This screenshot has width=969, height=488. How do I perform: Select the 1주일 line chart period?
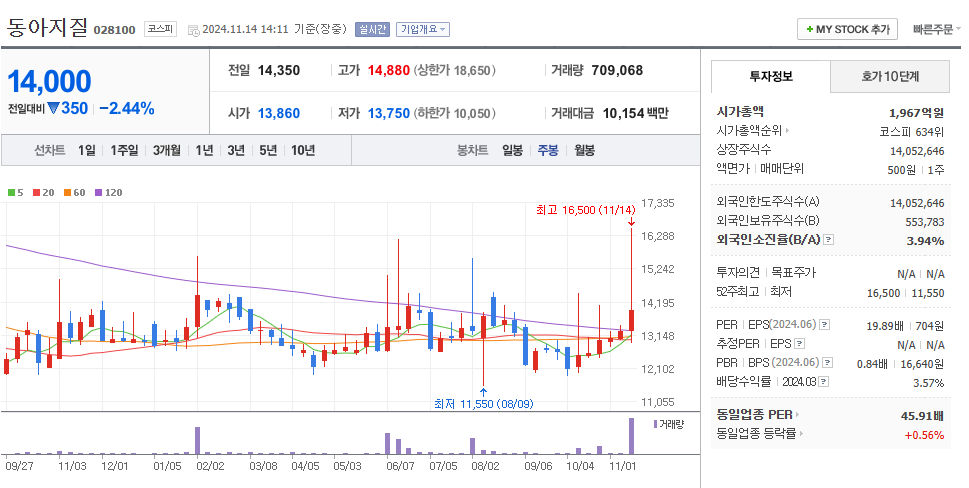click(124, 150)
